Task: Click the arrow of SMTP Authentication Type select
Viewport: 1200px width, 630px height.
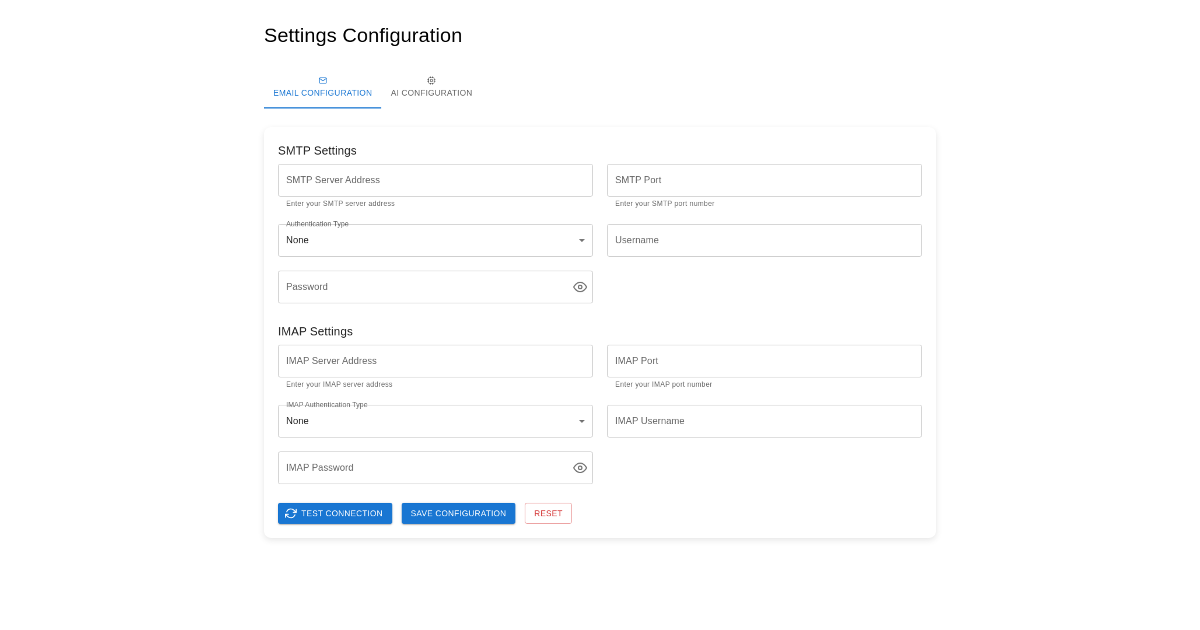Action: (581, 240)
